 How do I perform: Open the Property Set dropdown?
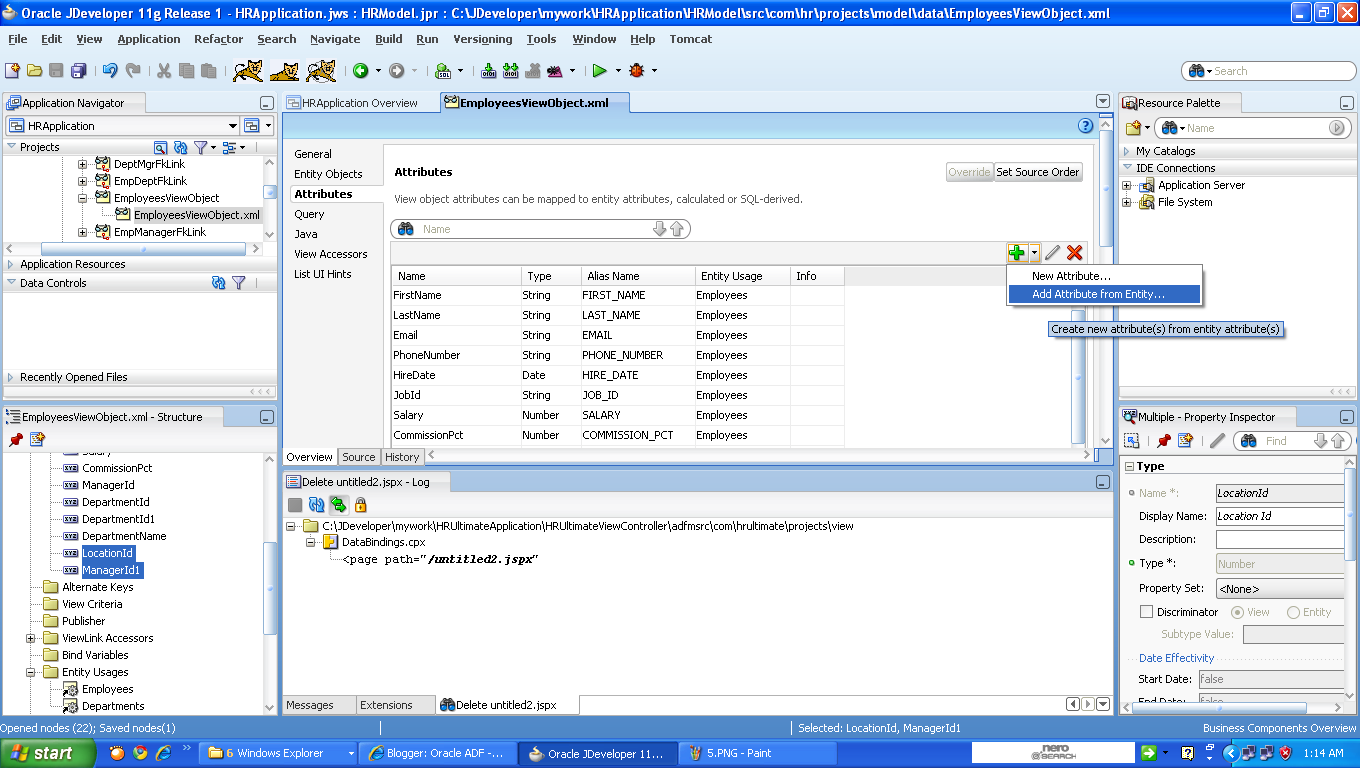pyautogui.click(x=1280, y=589)
